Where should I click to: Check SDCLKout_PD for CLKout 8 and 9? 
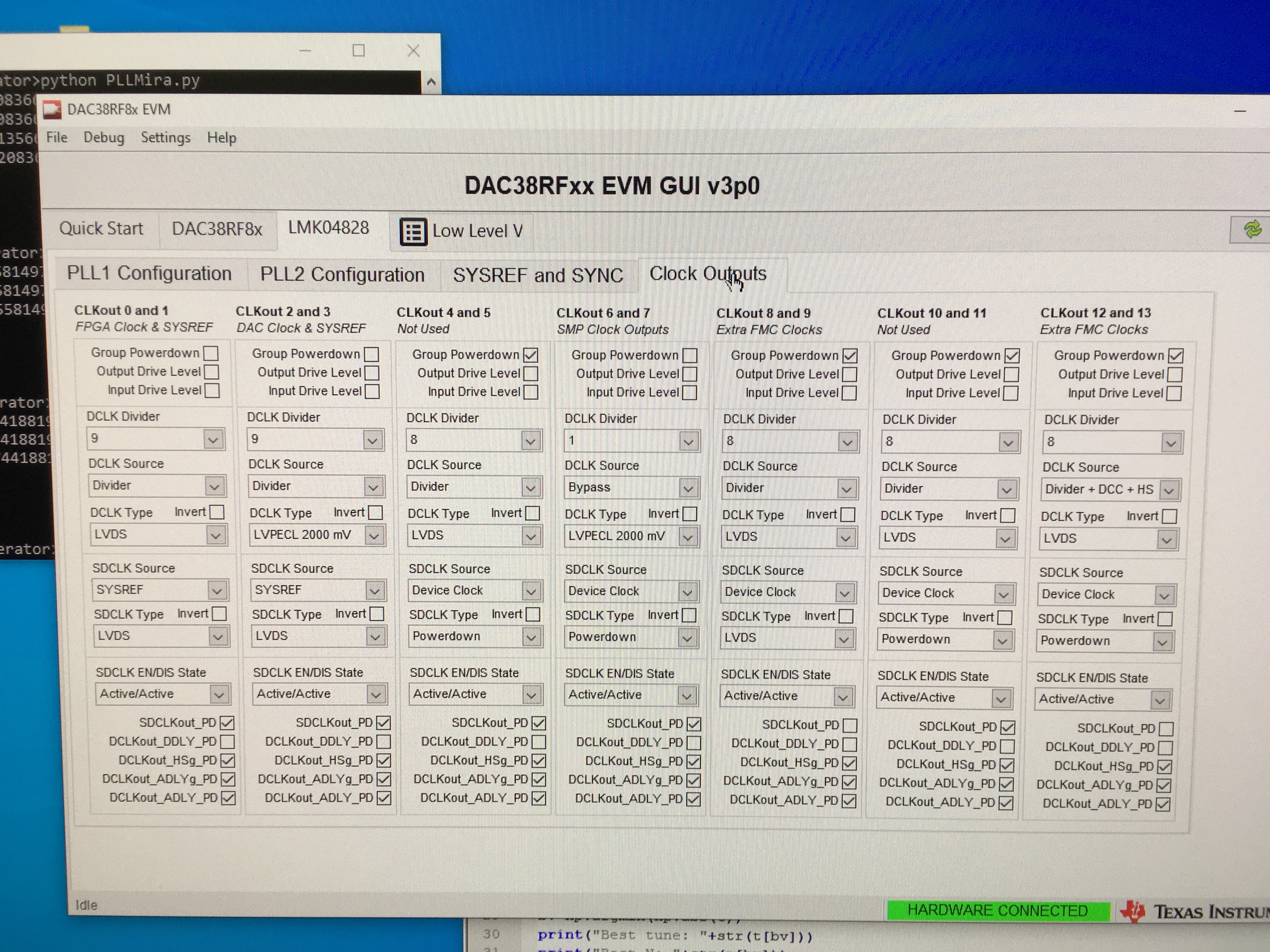(x=850, y=725)
